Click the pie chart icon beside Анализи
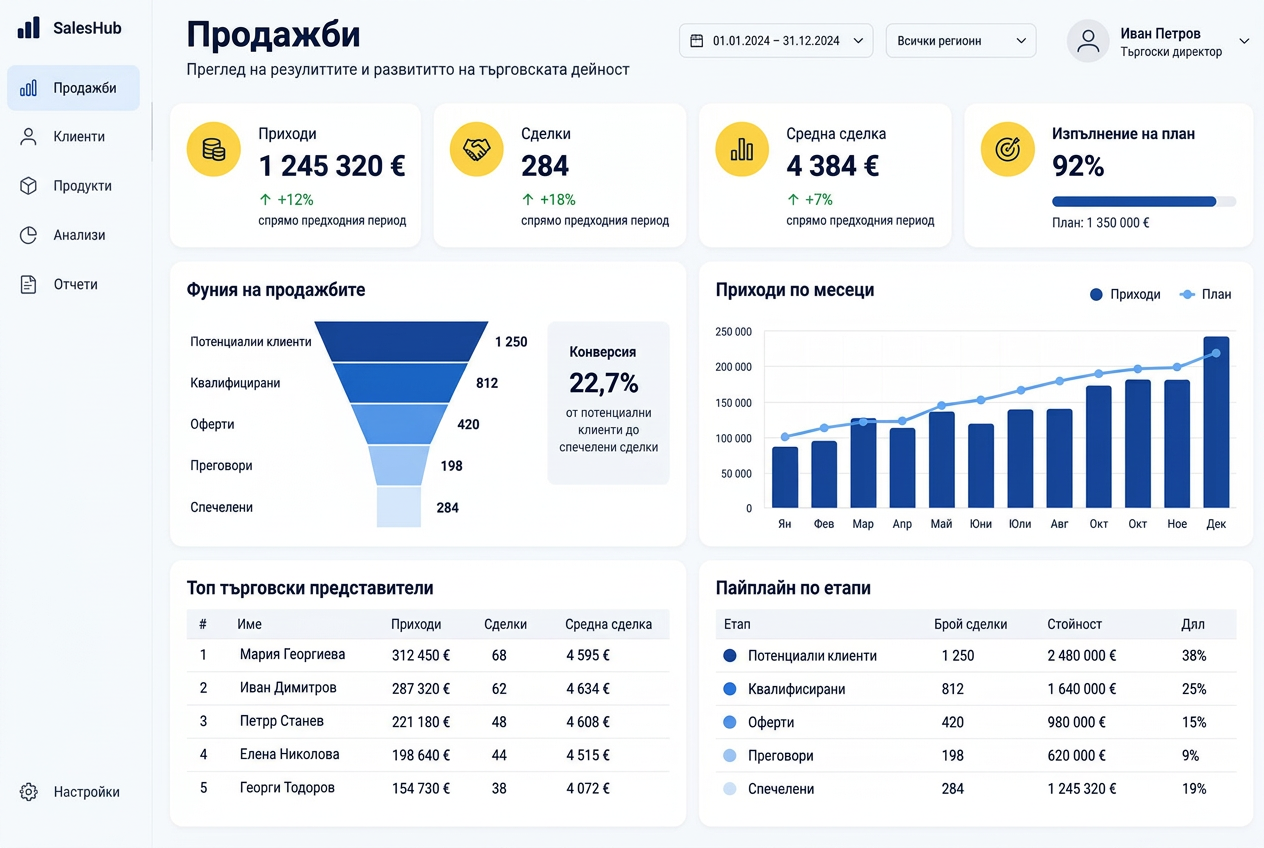Screen dimensions: 1264x848 (29, 235)
